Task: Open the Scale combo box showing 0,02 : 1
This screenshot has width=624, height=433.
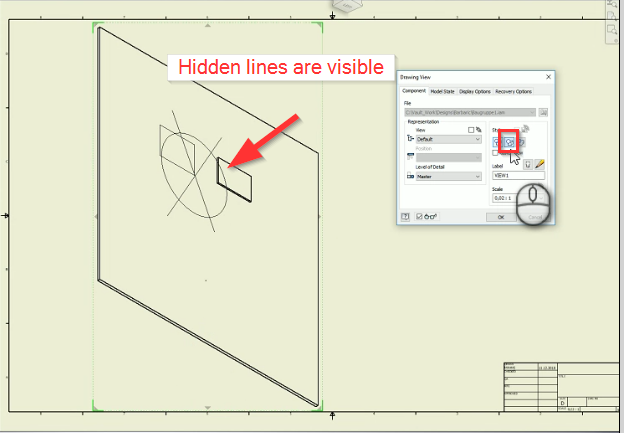Action: pos(519,198)
